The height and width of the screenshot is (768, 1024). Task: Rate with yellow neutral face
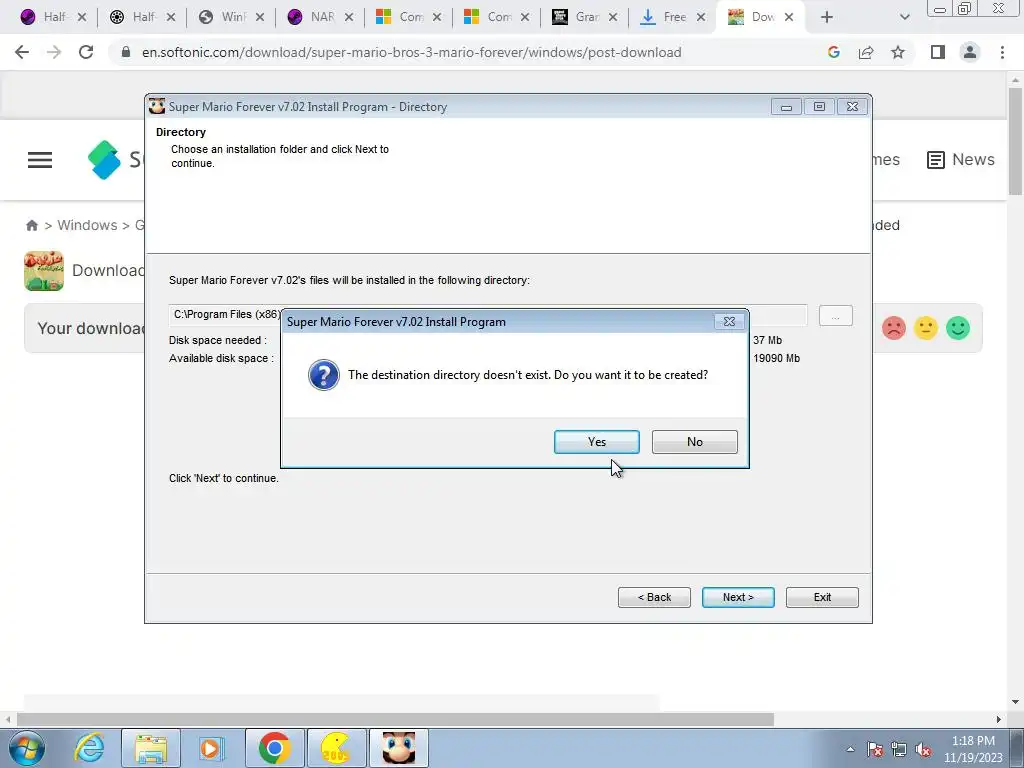point(925,328)
